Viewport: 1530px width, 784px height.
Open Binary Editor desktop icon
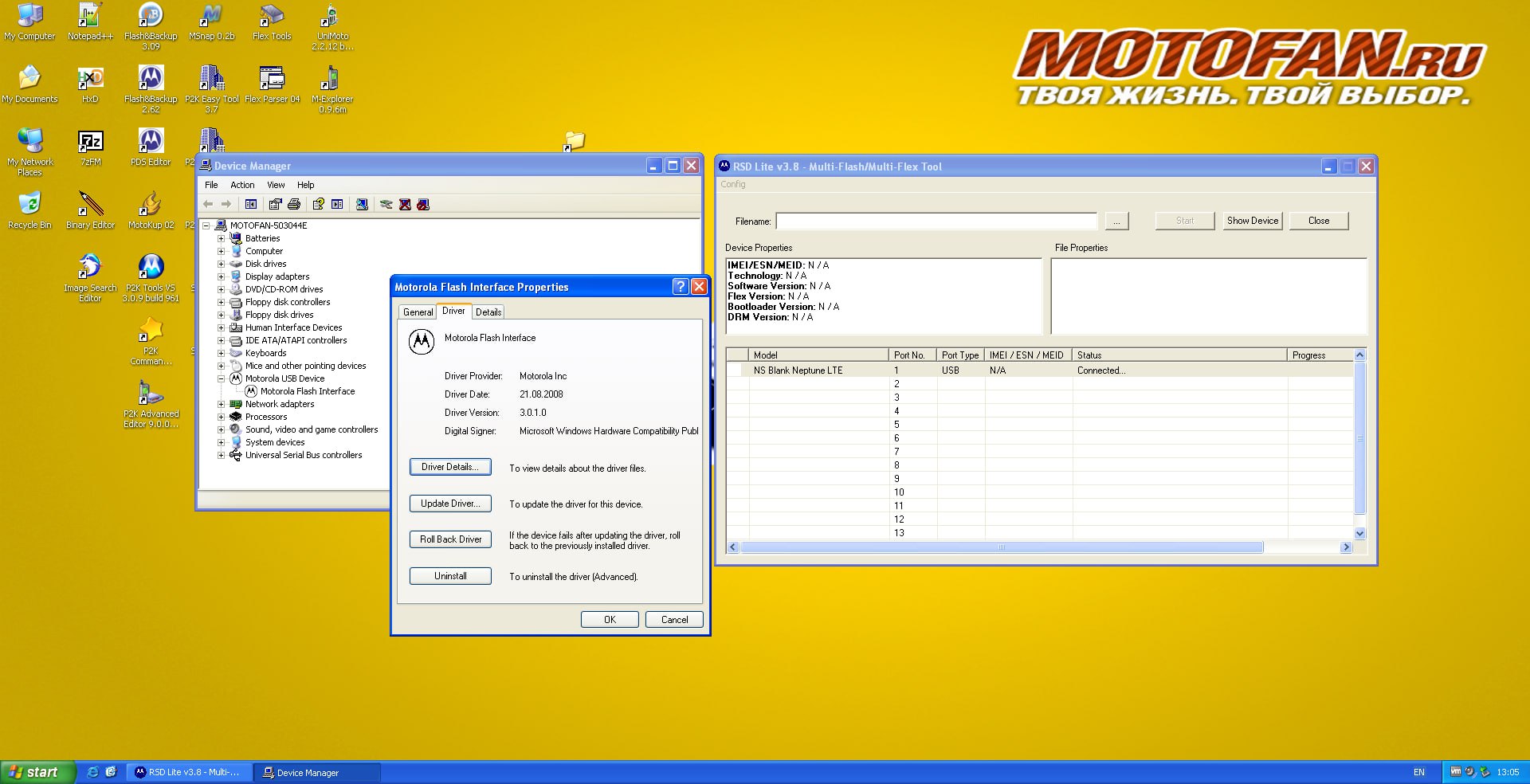pos(90,210)
